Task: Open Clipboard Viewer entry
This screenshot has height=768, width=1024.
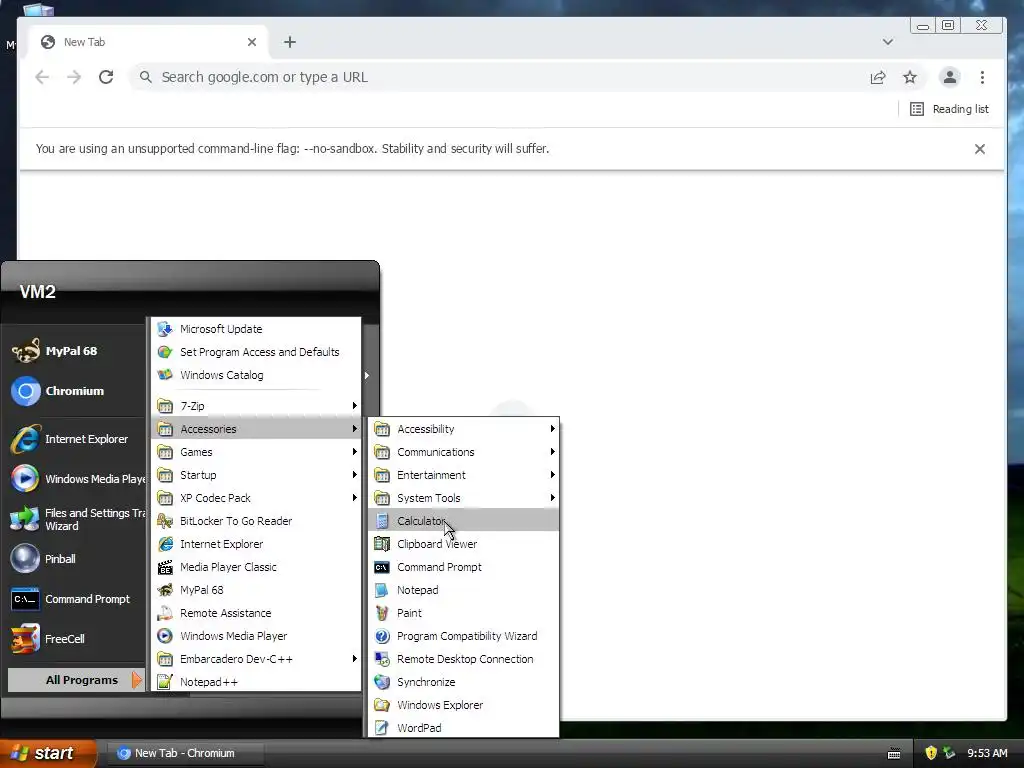Action: [463, 544]
